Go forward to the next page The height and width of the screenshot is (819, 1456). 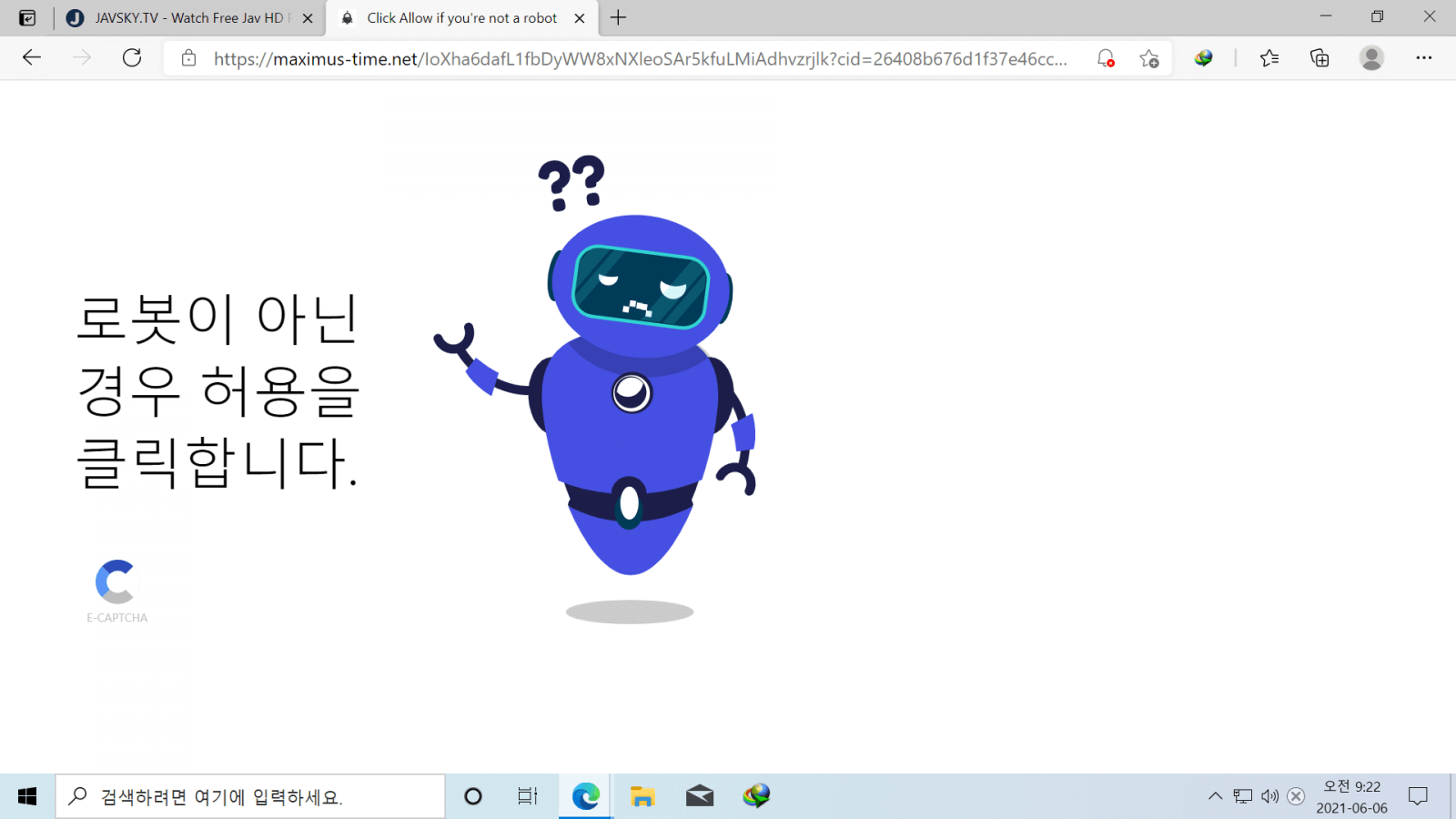pos(82,57)
